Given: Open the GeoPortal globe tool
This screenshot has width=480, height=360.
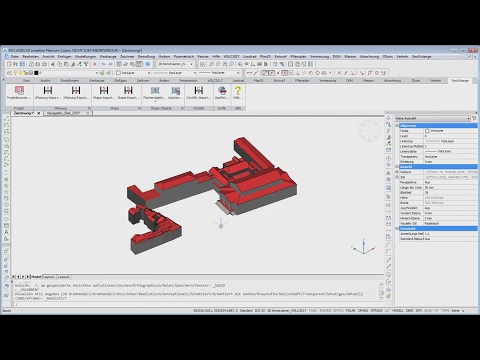Looking at the screenshot, I should 222,92.
